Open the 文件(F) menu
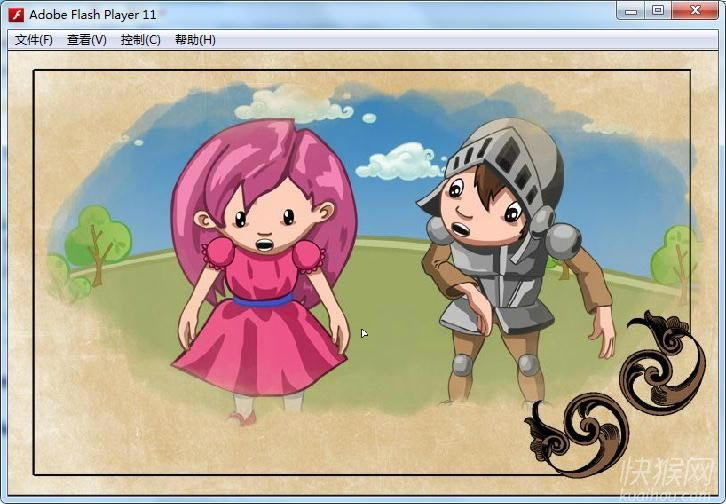This screenshot has width=726, height=504. click(34, 40)
